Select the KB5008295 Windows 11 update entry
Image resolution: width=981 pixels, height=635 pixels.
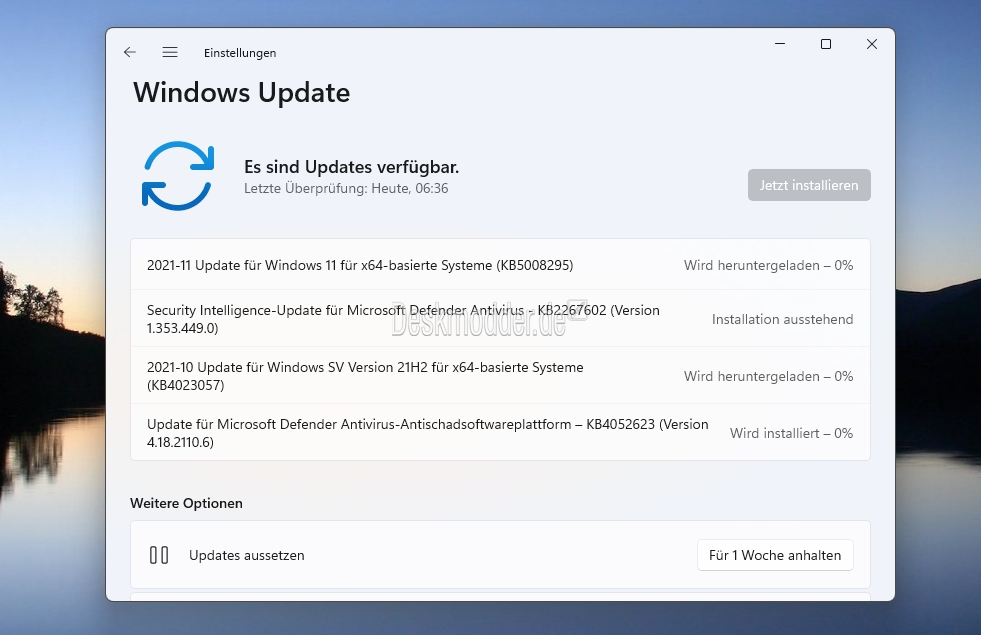pyautogui.click(x=500, y=265)
